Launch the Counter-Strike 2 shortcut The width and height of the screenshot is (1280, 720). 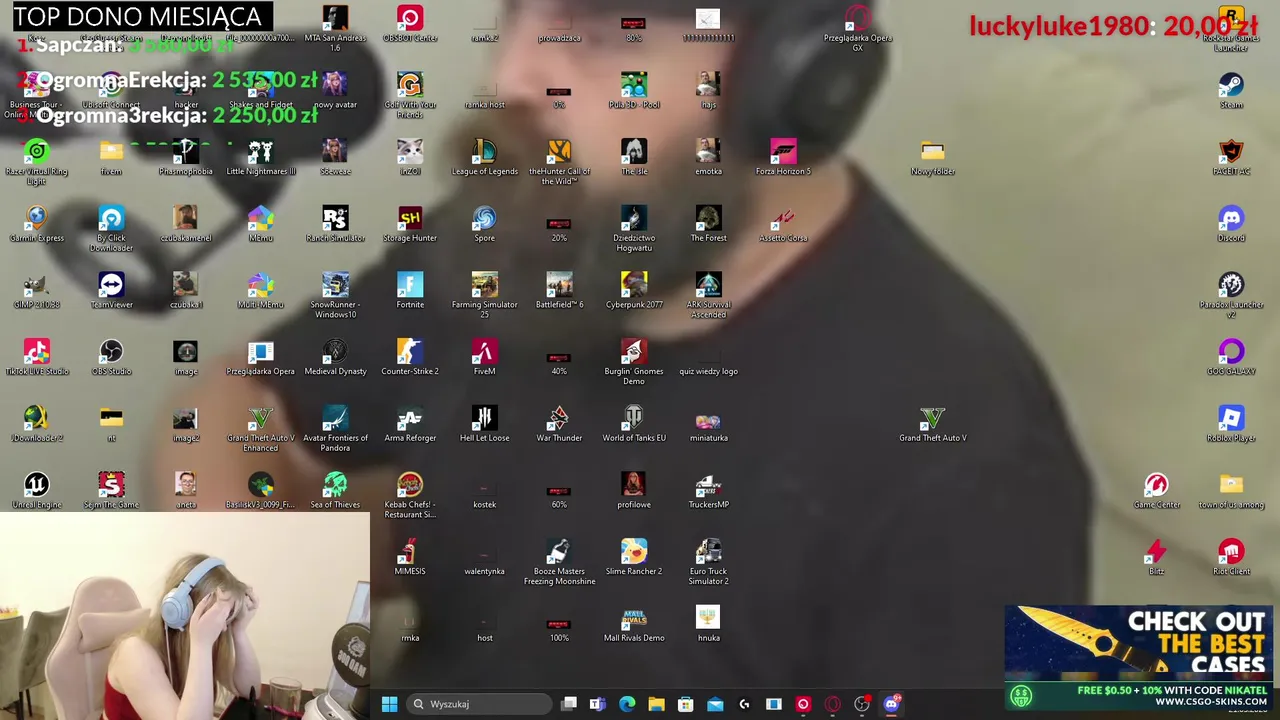(x=410, y=358)
